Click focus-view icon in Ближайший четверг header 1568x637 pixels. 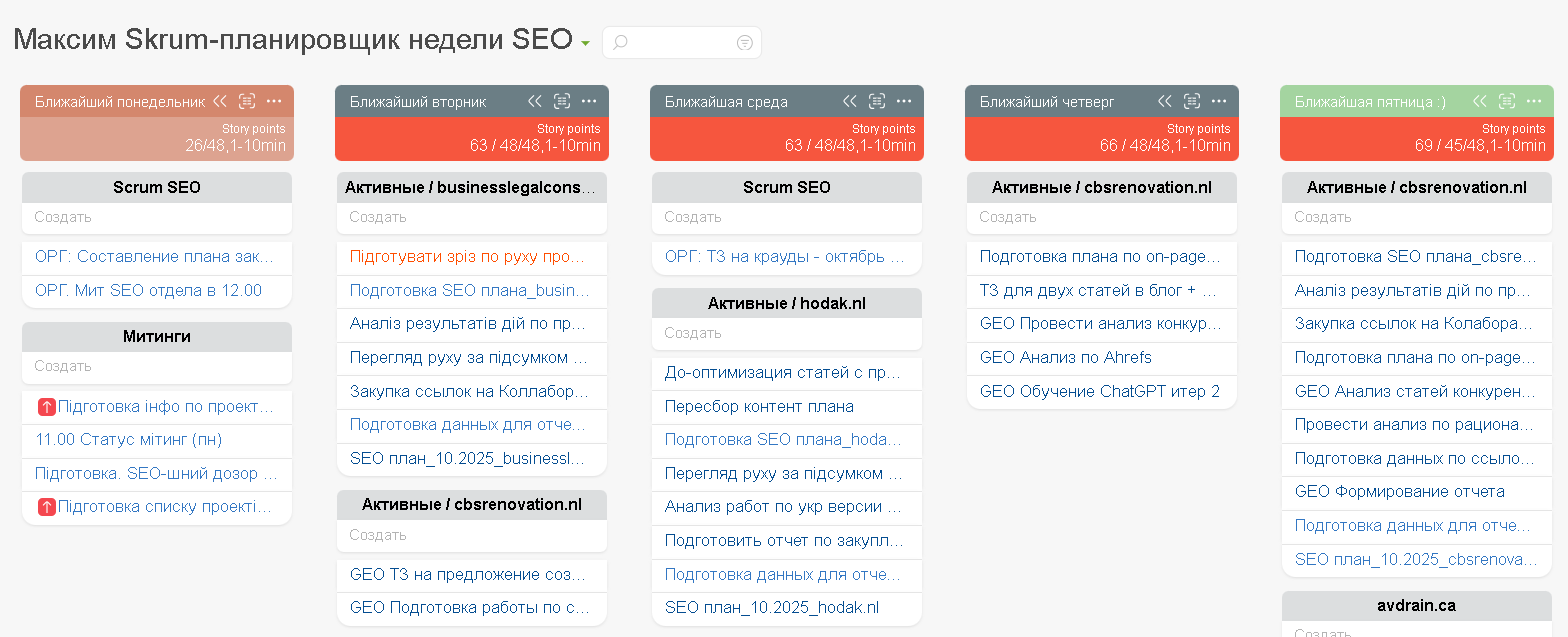pyautogui.click(x=1192, y=101)
